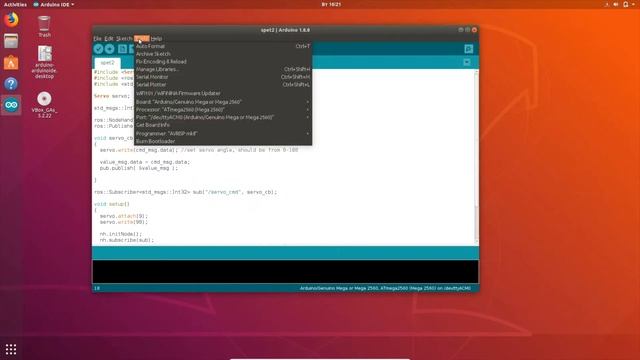Click the Arduino IDE dock icon
Viewport: 640px width, 360px height.
coord(11,105)
